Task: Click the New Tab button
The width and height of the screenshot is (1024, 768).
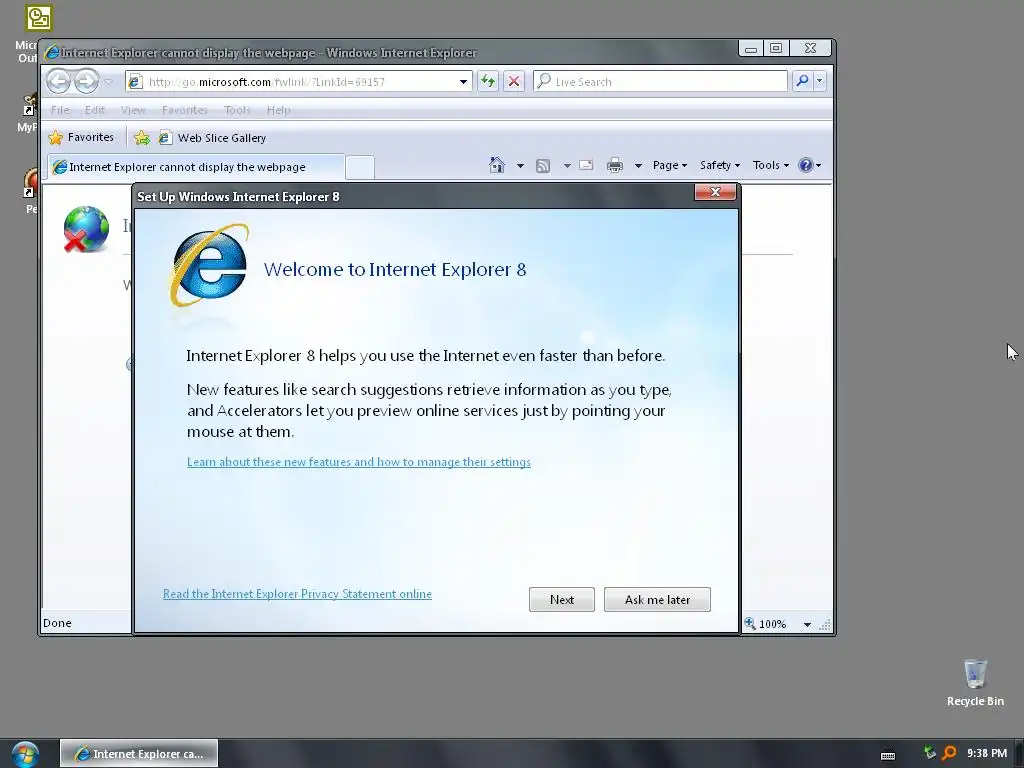Action: [x=360, y=167]
